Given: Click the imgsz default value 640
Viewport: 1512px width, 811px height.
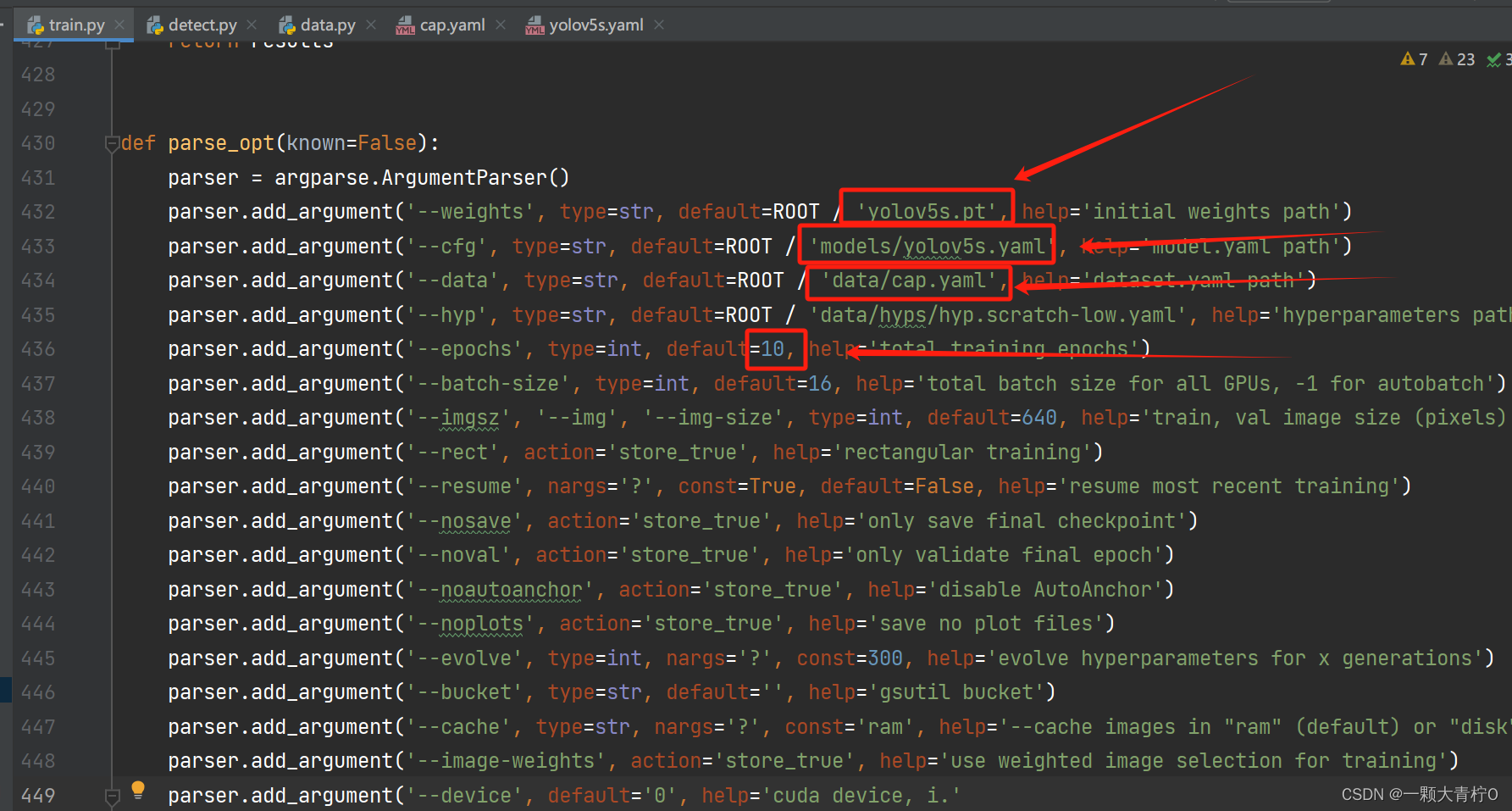Looking at the screenshot, I should [x=1038, y=418].
